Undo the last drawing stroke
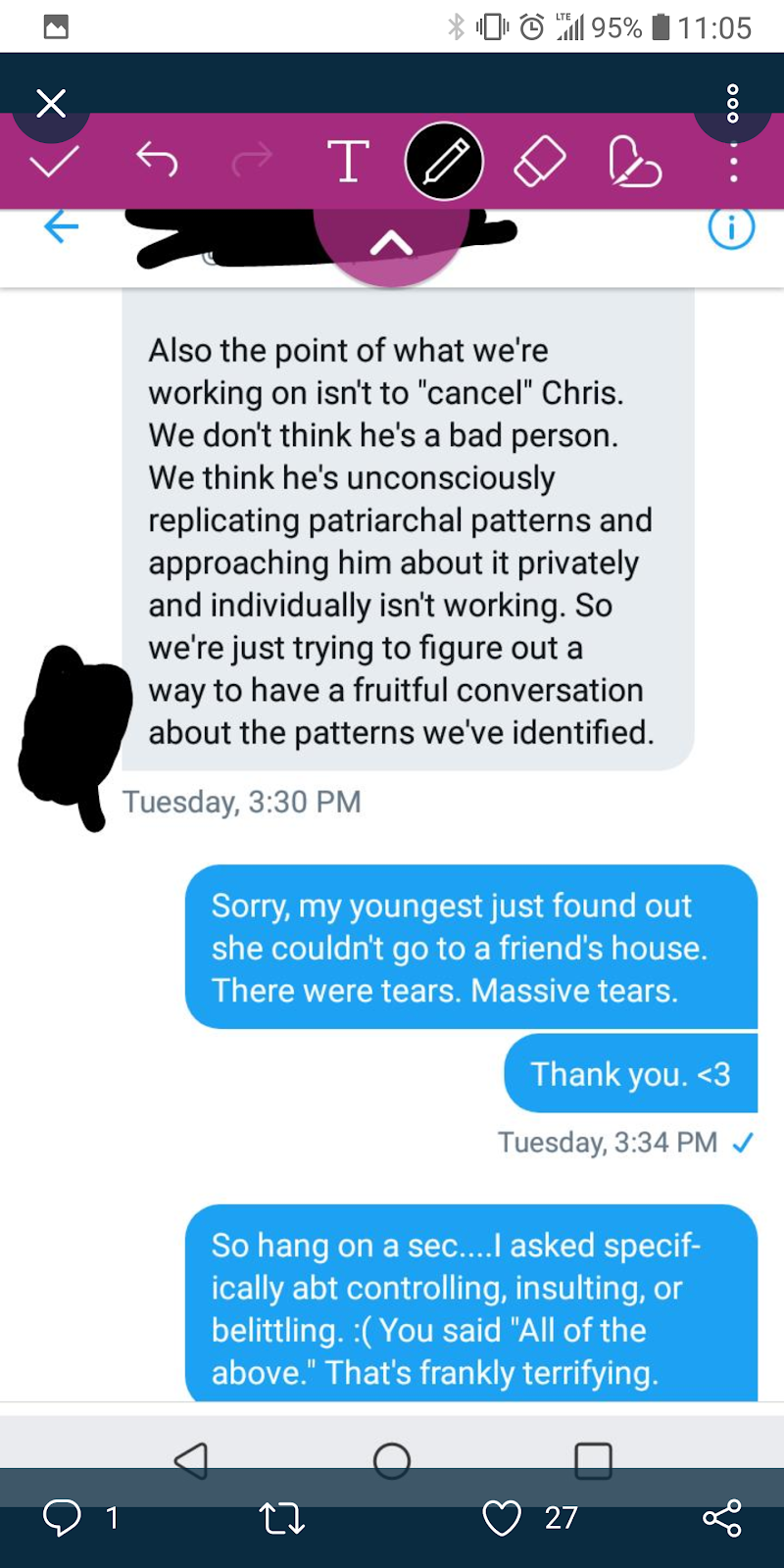This screenshot has width=784, height=1568. (x=157, y=160)
